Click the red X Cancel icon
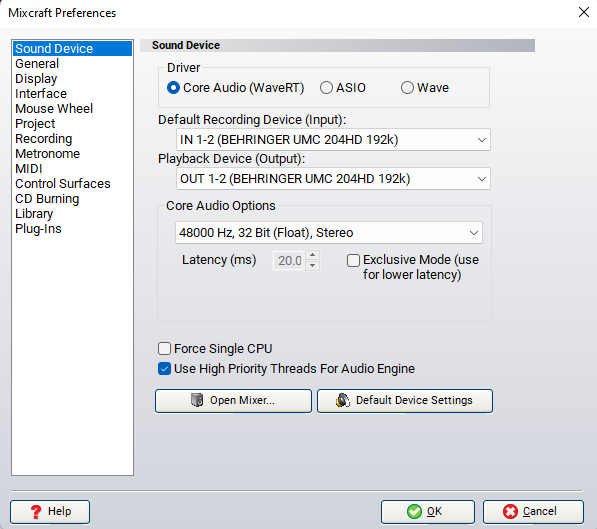The height and width of the screenshot is (529, 597). pyautogui.click(x=510, y=511)
